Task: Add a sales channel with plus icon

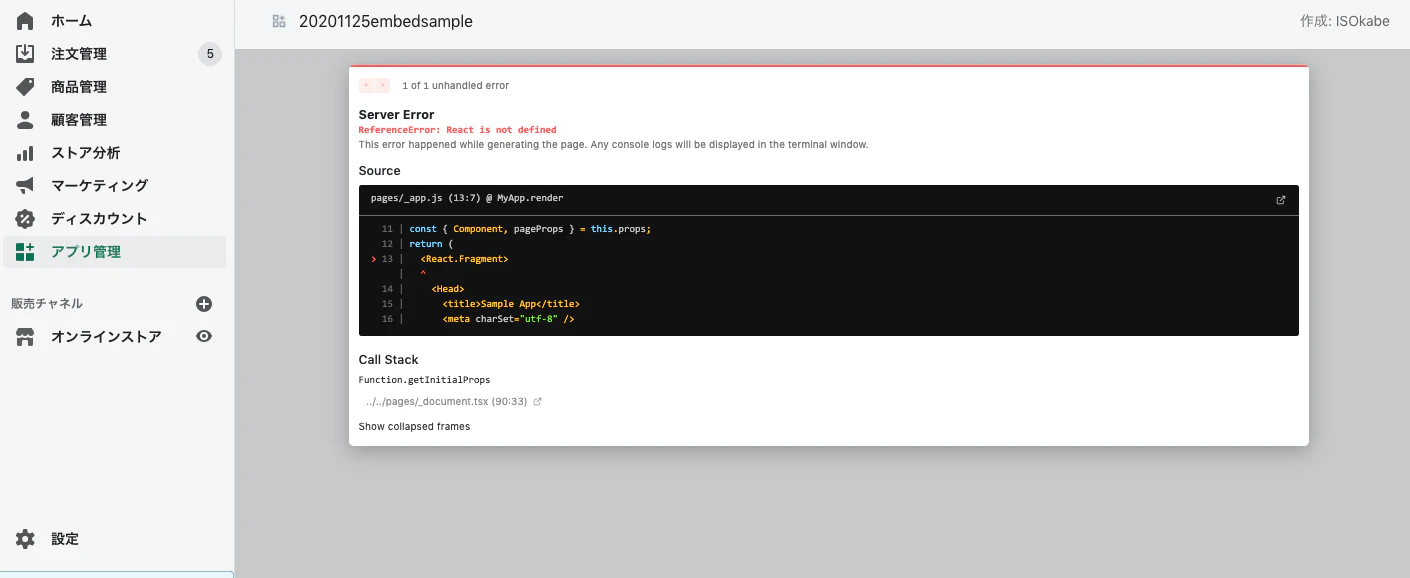Action: pyautogui.click(x=204, y=304)
